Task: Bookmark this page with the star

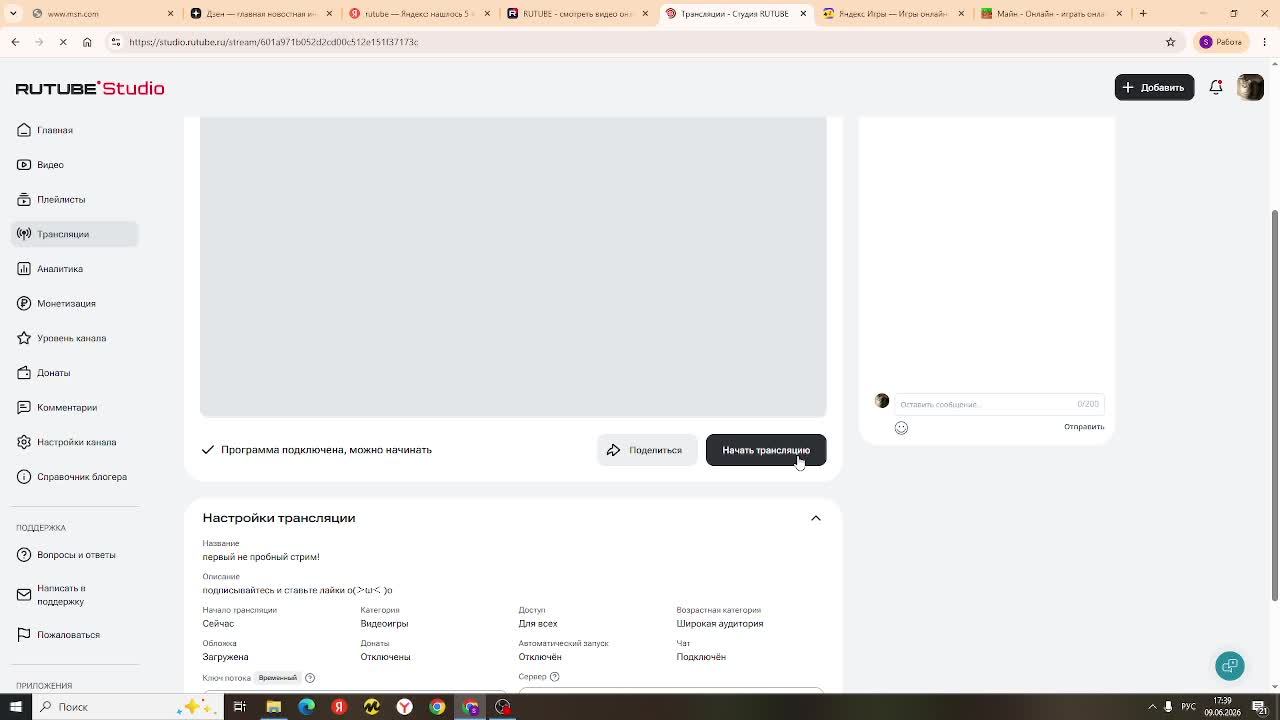Action: point(1170,42)
